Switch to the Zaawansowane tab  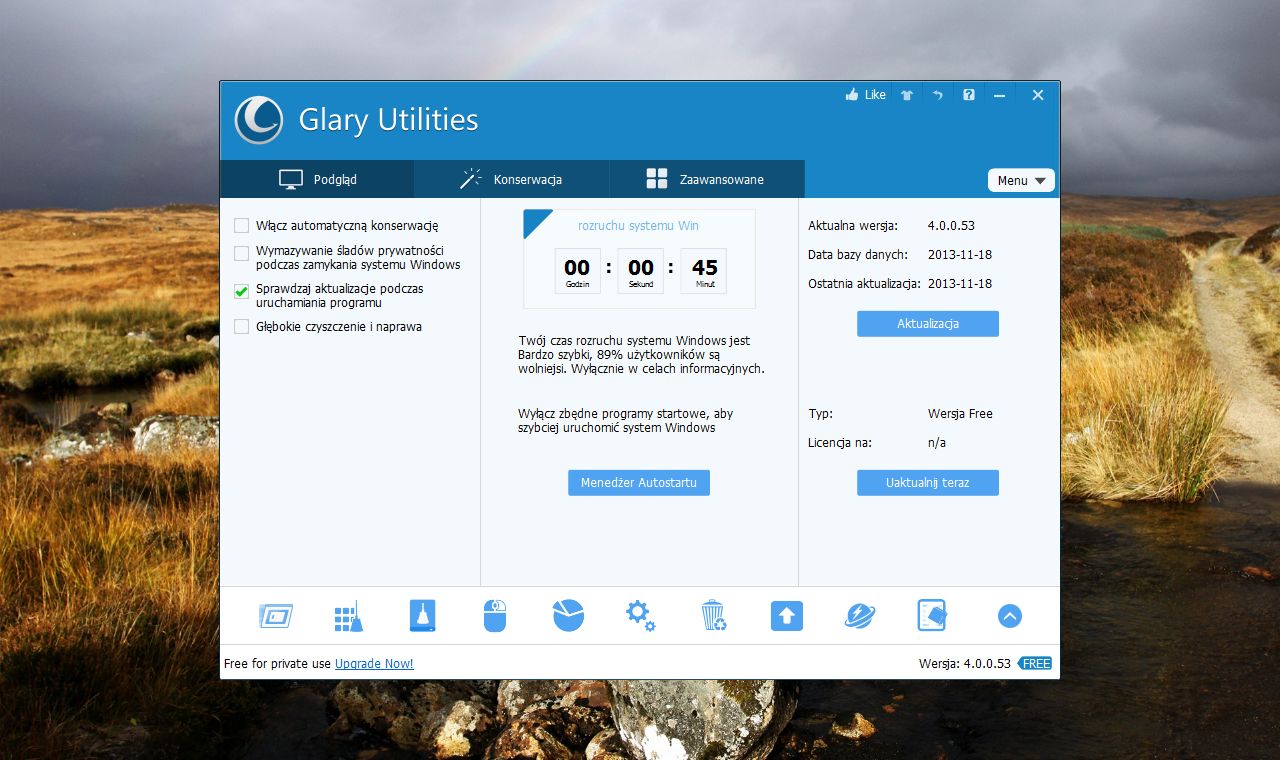point(706,179)
